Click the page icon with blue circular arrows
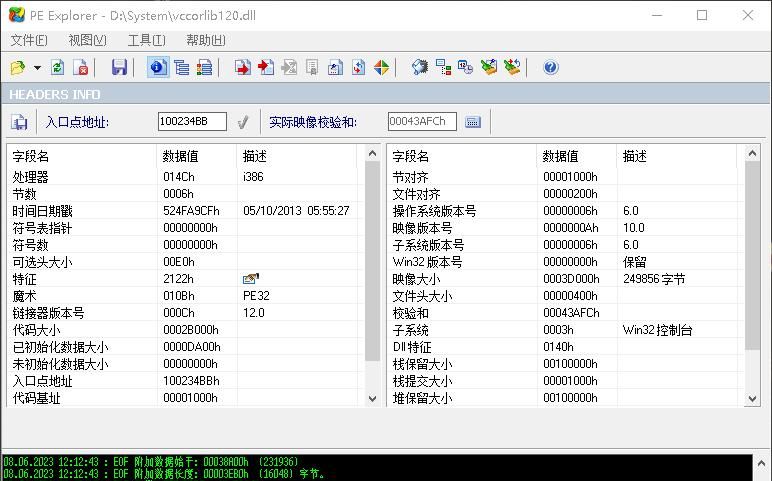 coord(358,67)
